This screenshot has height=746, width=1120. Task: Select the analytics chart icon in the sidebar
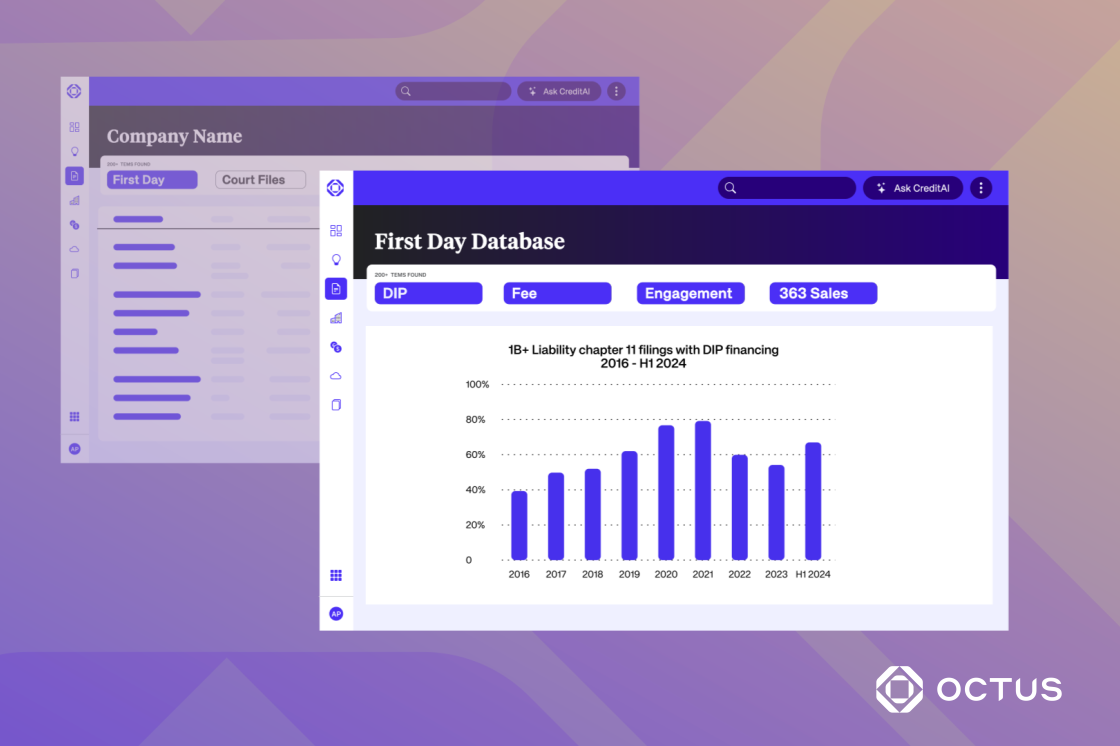[x=336, y=317]
